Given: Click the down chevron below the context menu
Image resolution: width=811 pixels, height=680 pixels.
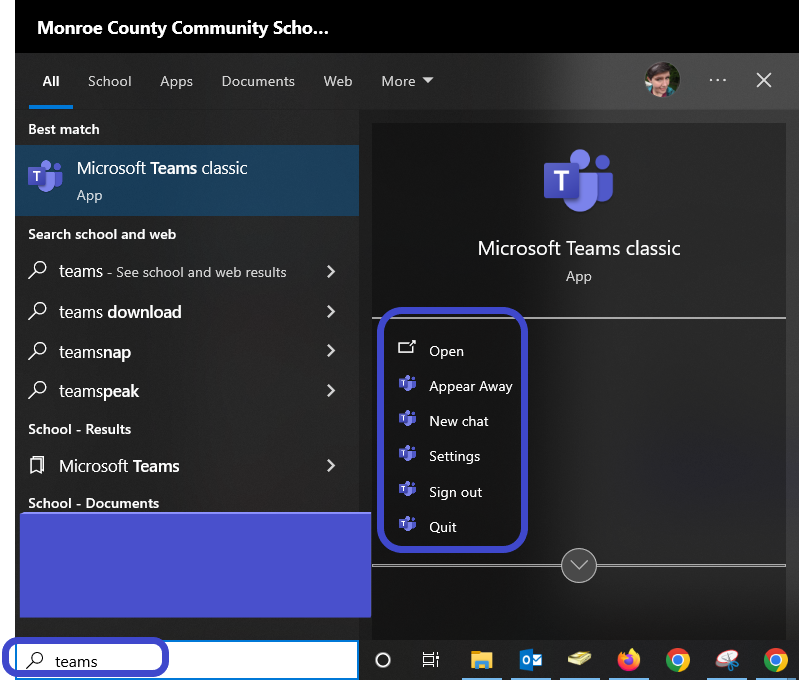Looking at the screenshot, I should click(578, 565).
